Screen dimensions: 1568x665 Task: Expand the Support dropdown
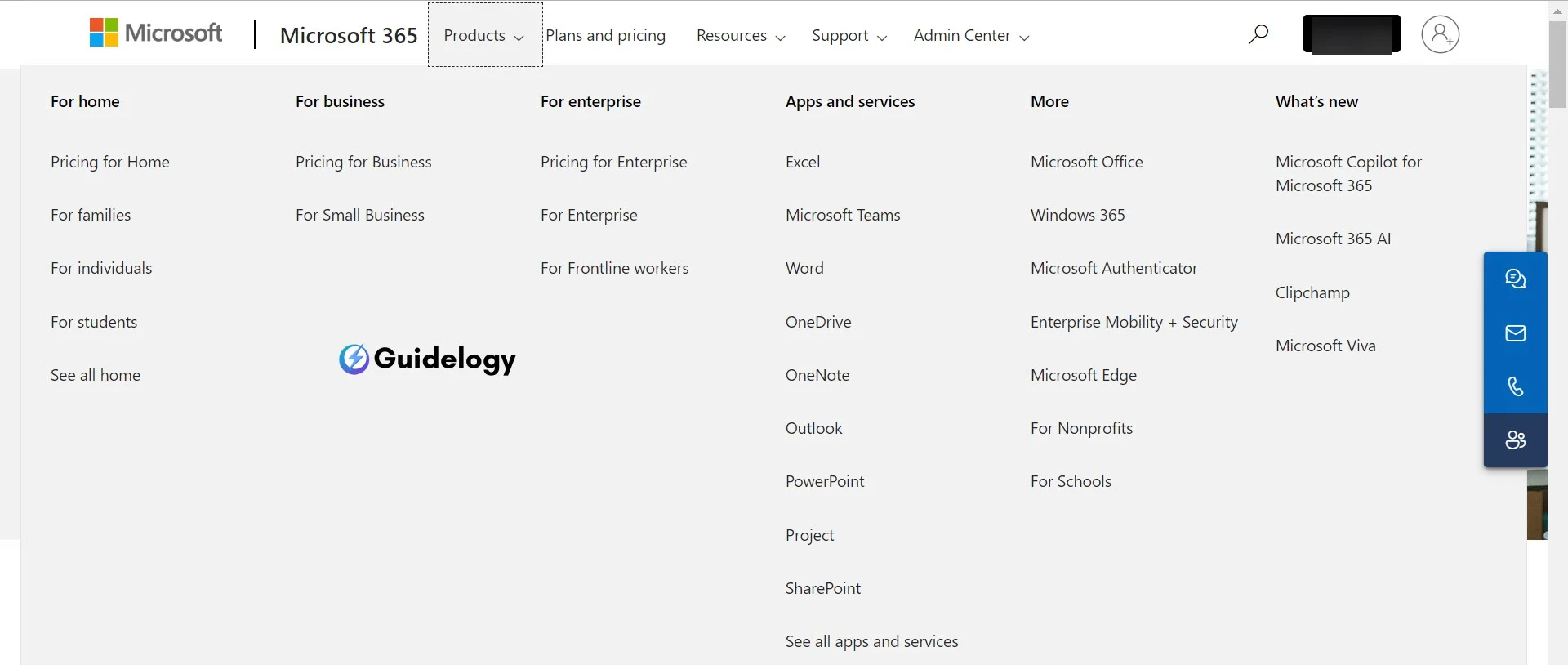(849, 35)
